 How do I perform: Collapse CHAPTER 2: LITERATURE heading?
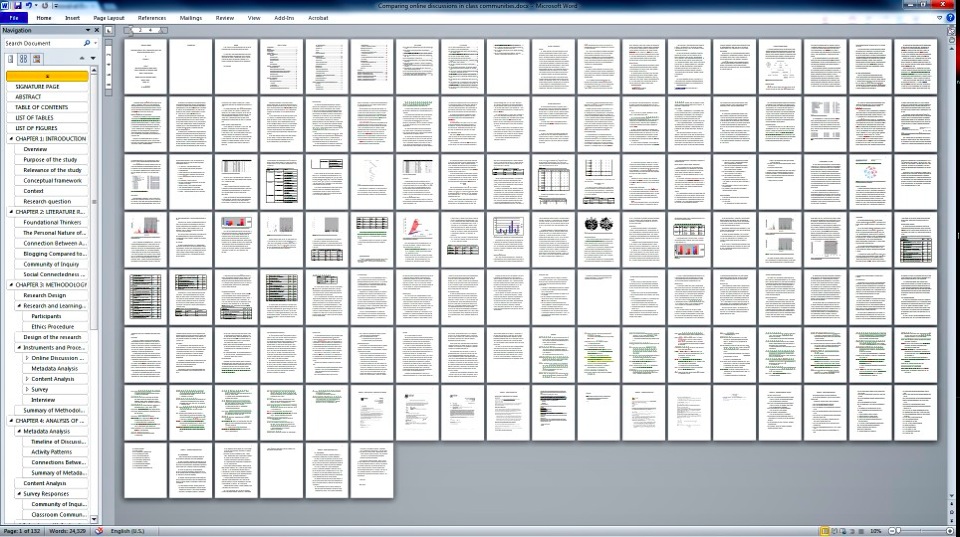tap(11, 212)
